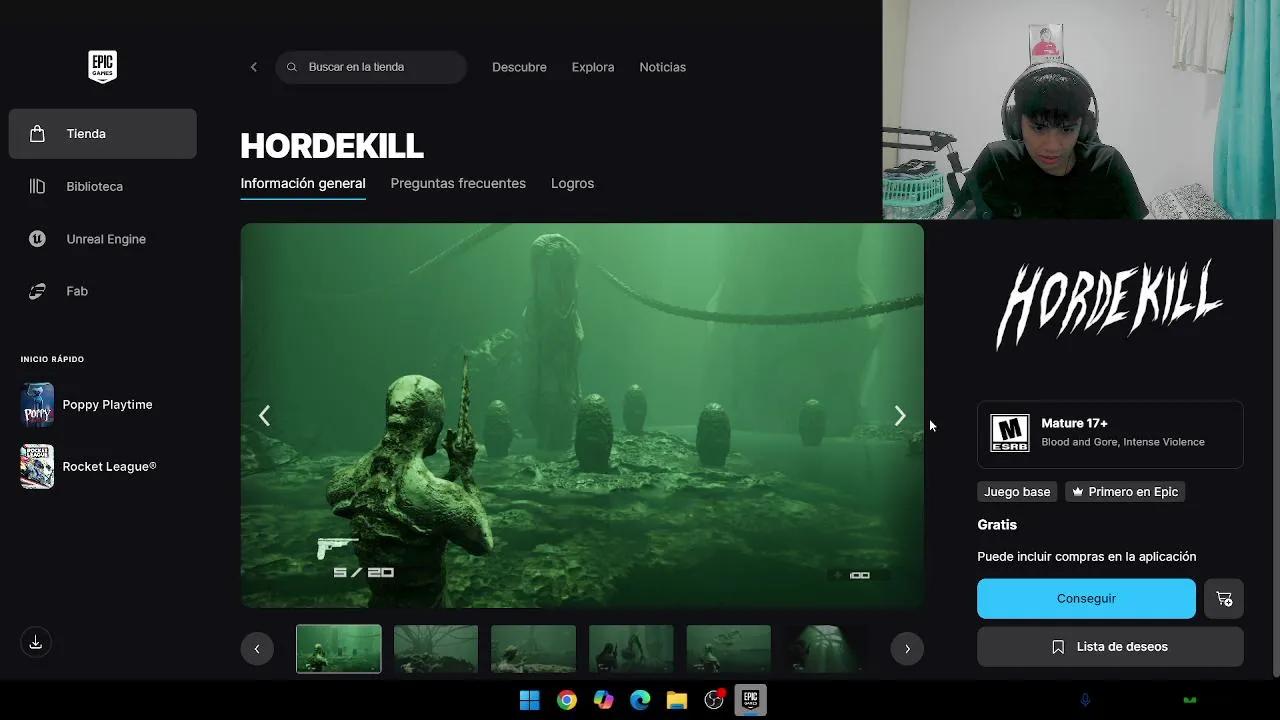Image resolution: width=1280 pixels, height=720 pixels.
Task: Select the third screenshot thumbnail
Action: click(533, 649)
